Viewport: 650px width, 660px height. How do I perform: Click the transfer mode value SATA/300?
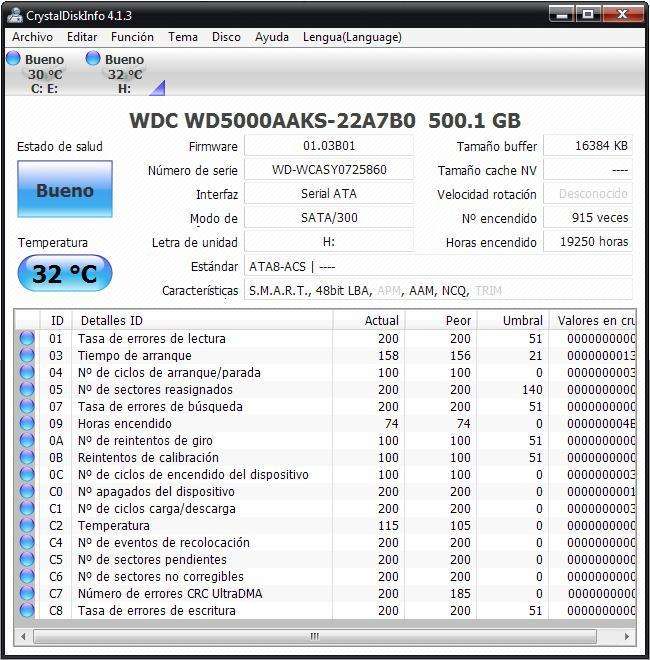point(329,218)
